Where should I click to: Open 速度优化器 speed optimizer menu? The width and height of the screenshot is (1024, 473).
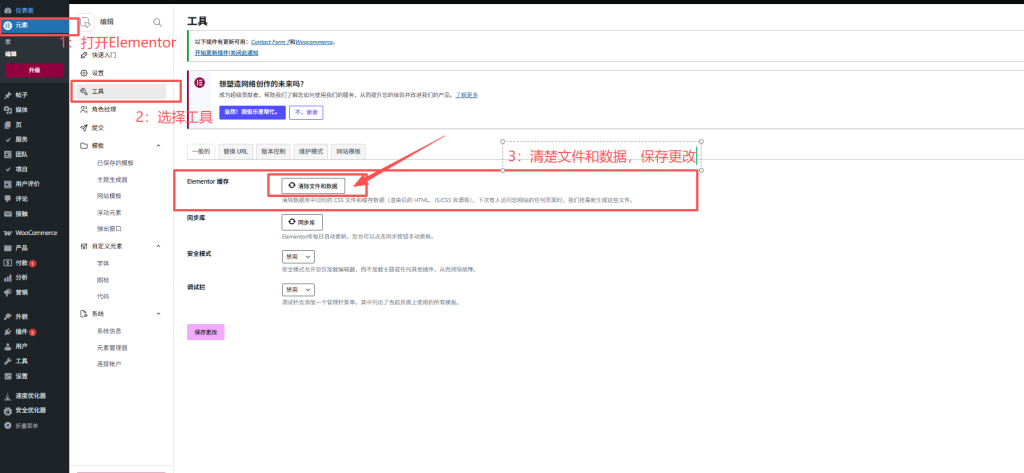30,395
